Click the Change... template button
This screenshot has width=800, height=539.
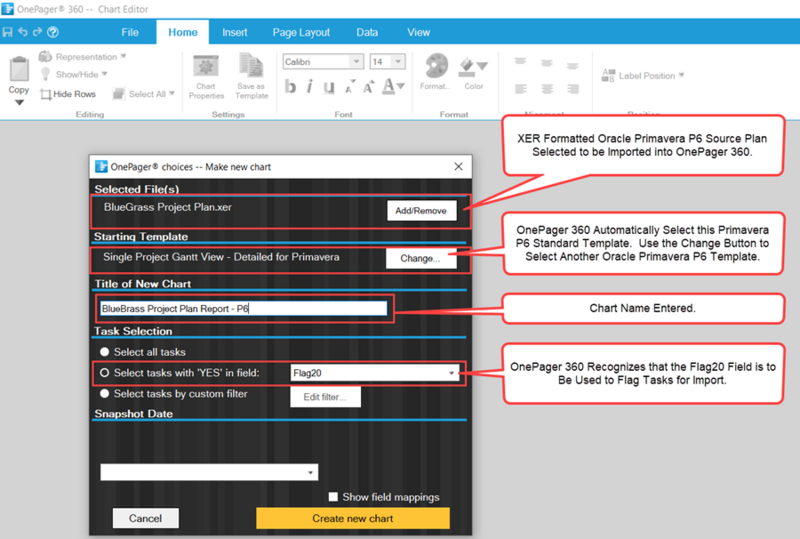420,258
